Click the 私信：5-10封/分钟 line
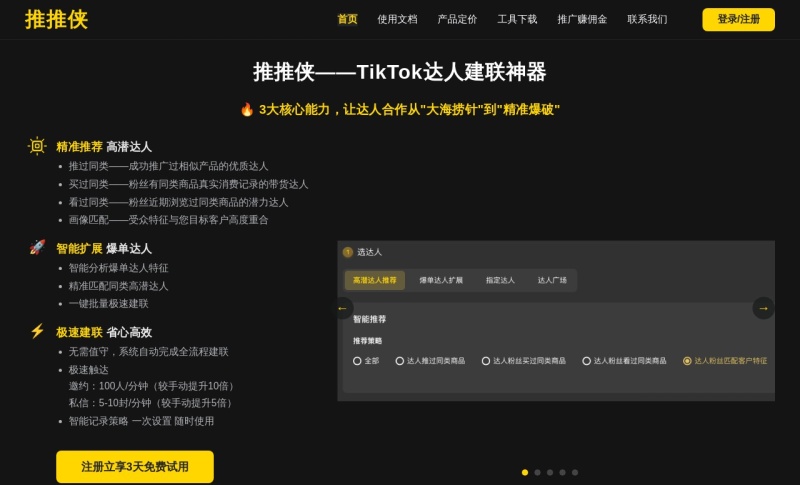This screenshot has height=485, width=800. point(151,403)
